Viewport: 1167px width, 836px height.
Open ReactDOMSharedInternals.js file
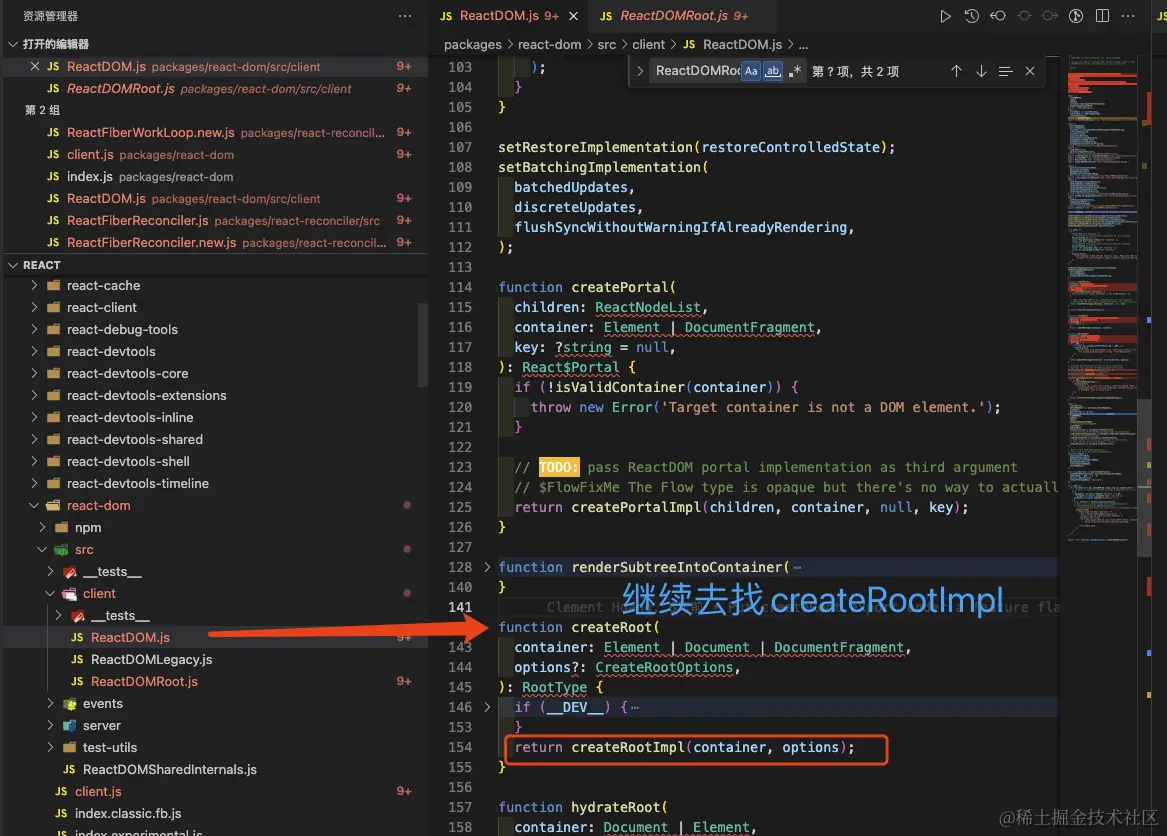(x=214, y=769)
